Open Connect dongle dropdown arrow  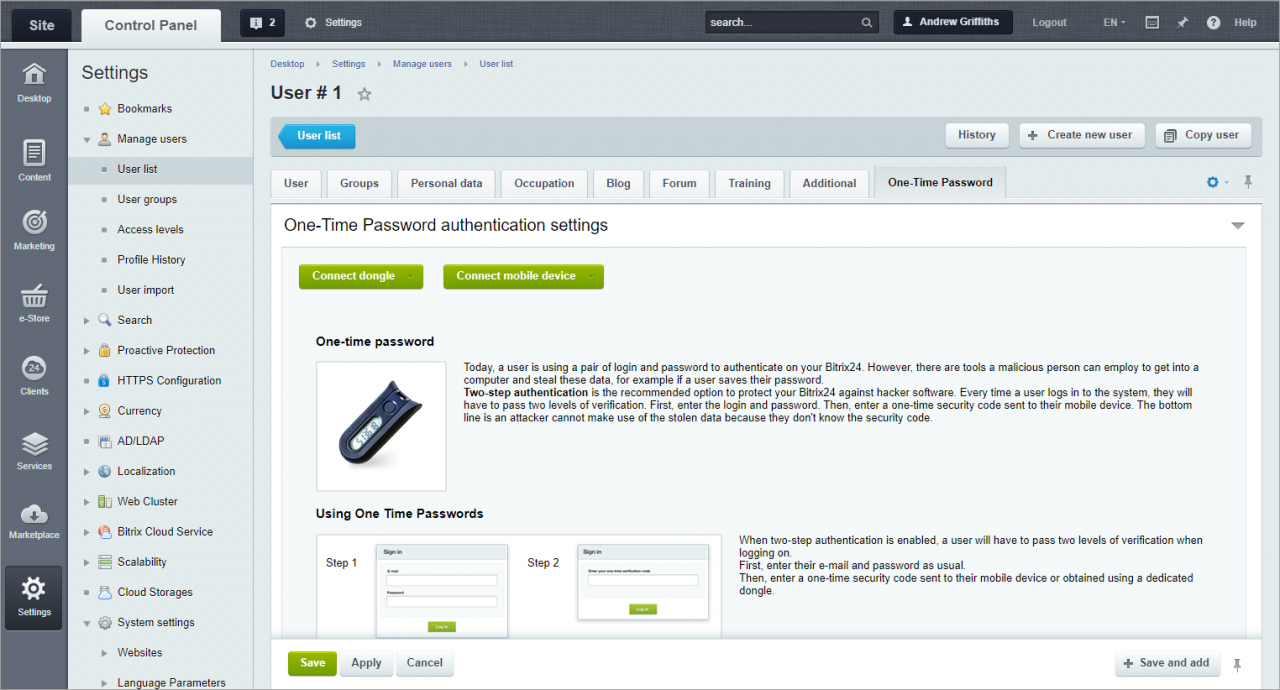(x=412, y=276)
